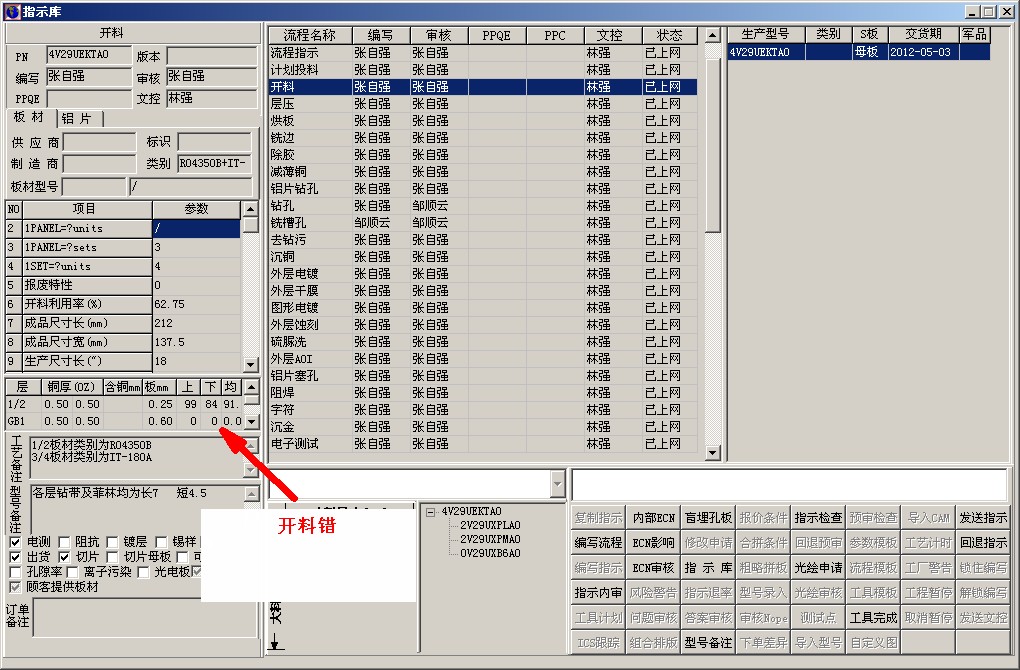Click the 工具完成 button
Image resolution: width=1020 pixels, height=670 pixels.
[x=873, y=618]
